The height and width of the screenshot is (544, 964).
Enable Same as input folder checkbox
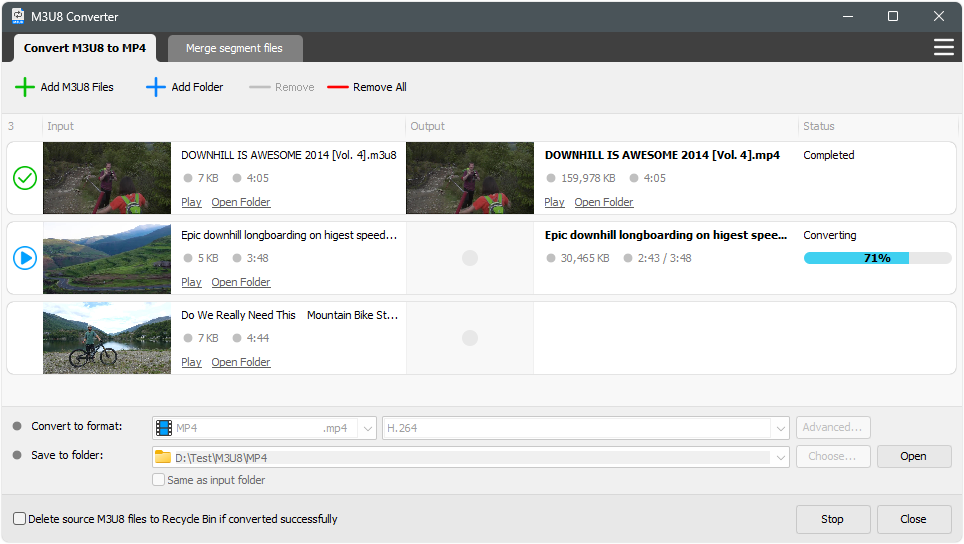click(x=158, y=480)
